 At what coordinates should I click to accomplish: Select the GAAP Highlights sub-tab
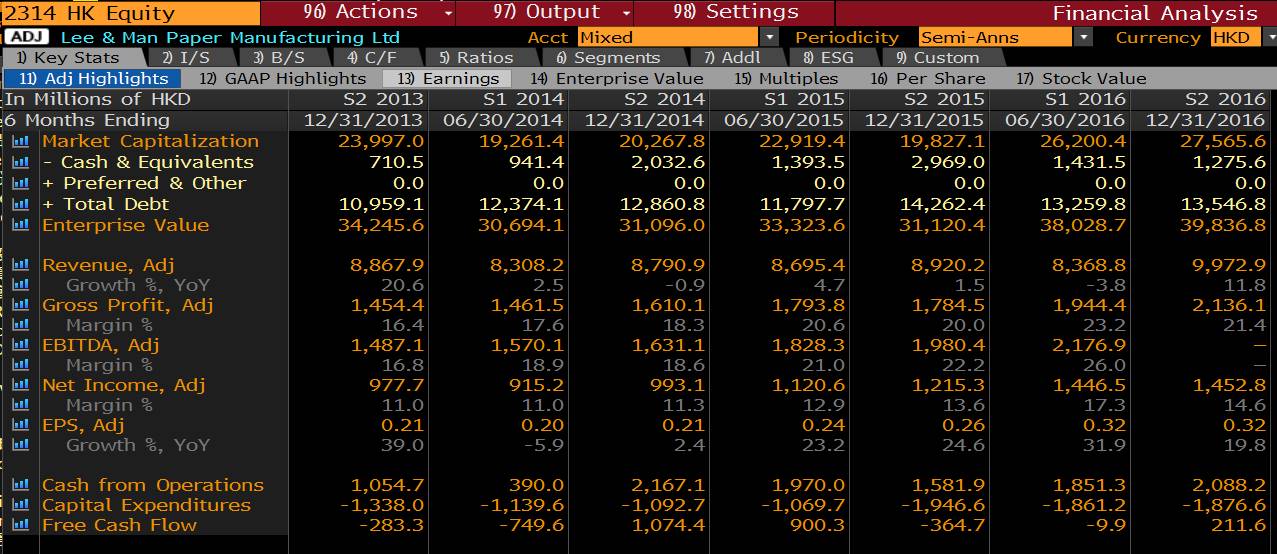(282, 78)
